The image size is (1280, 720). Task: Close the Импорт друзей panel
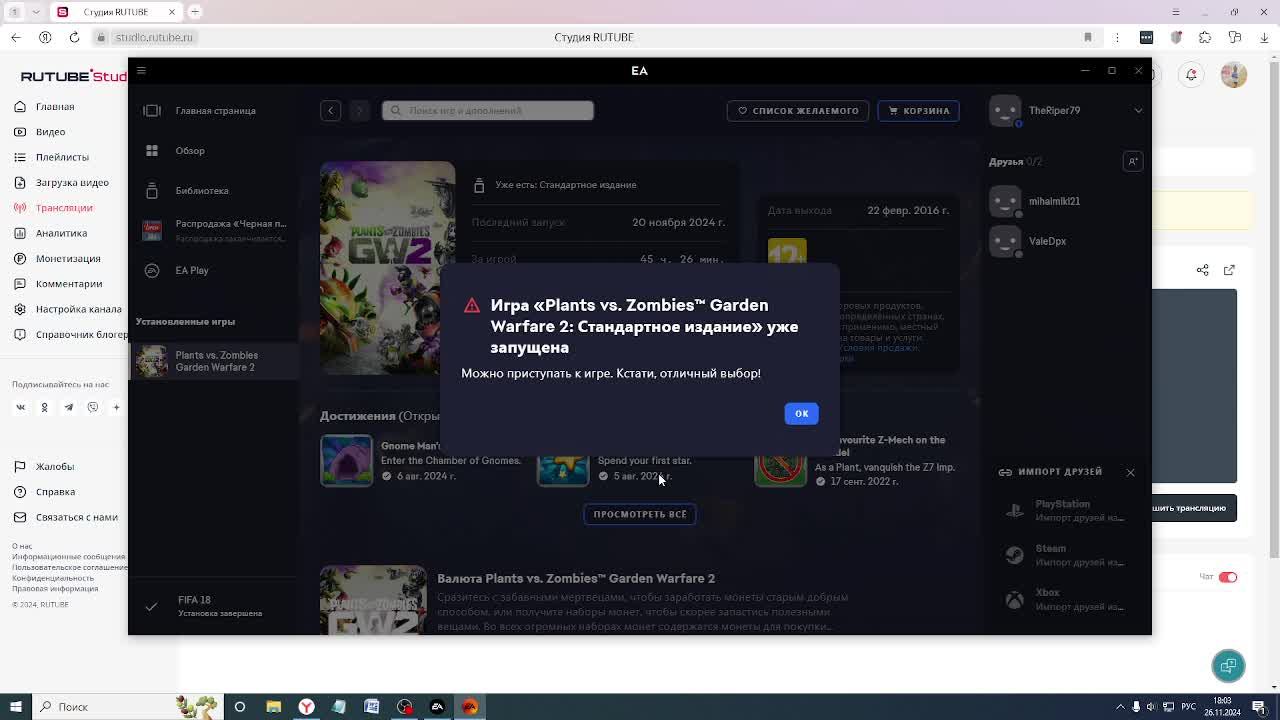(x=1130, y=472)
